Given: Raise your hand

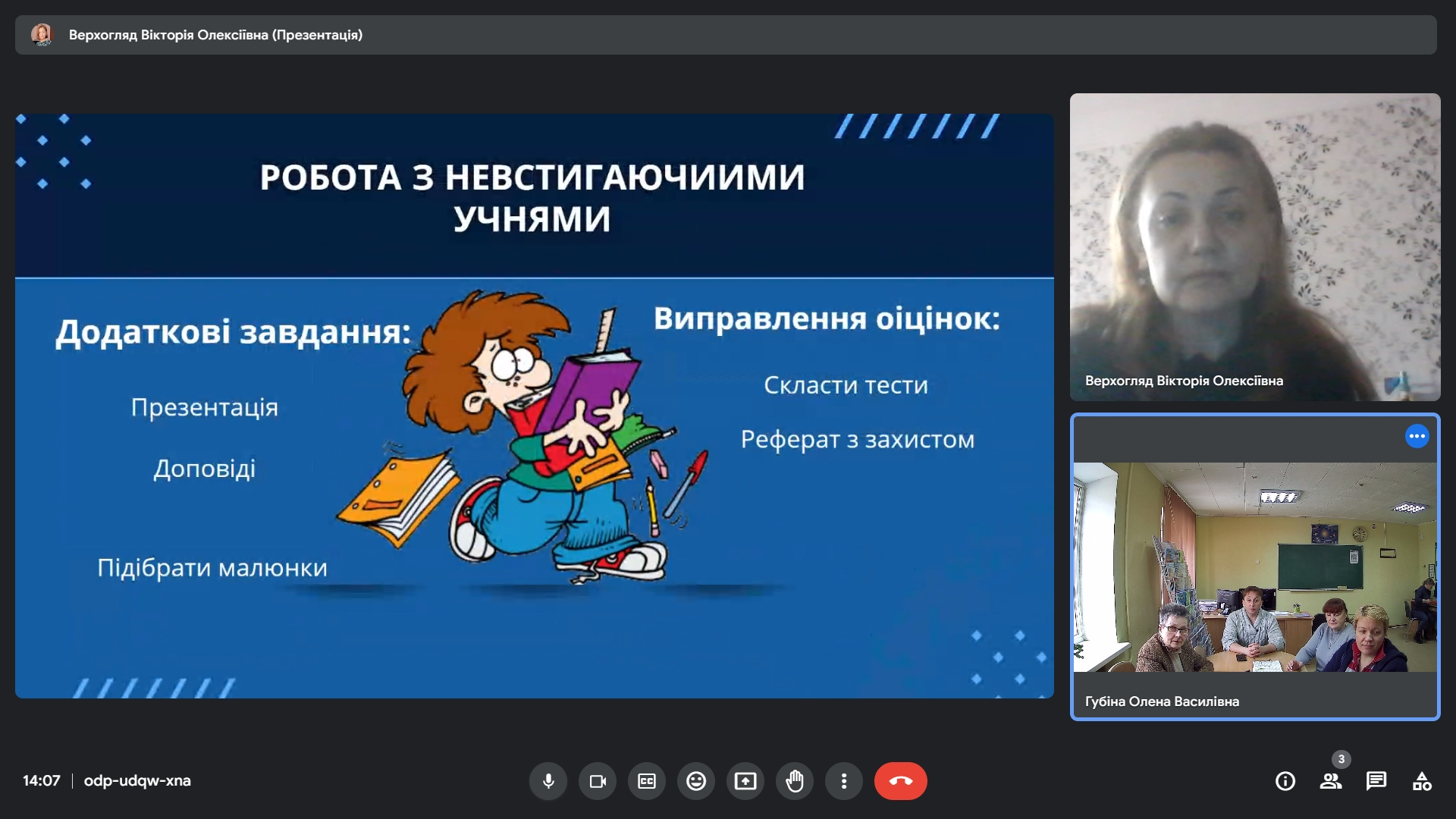Looking at the screenshot, I should pos(795,781).
